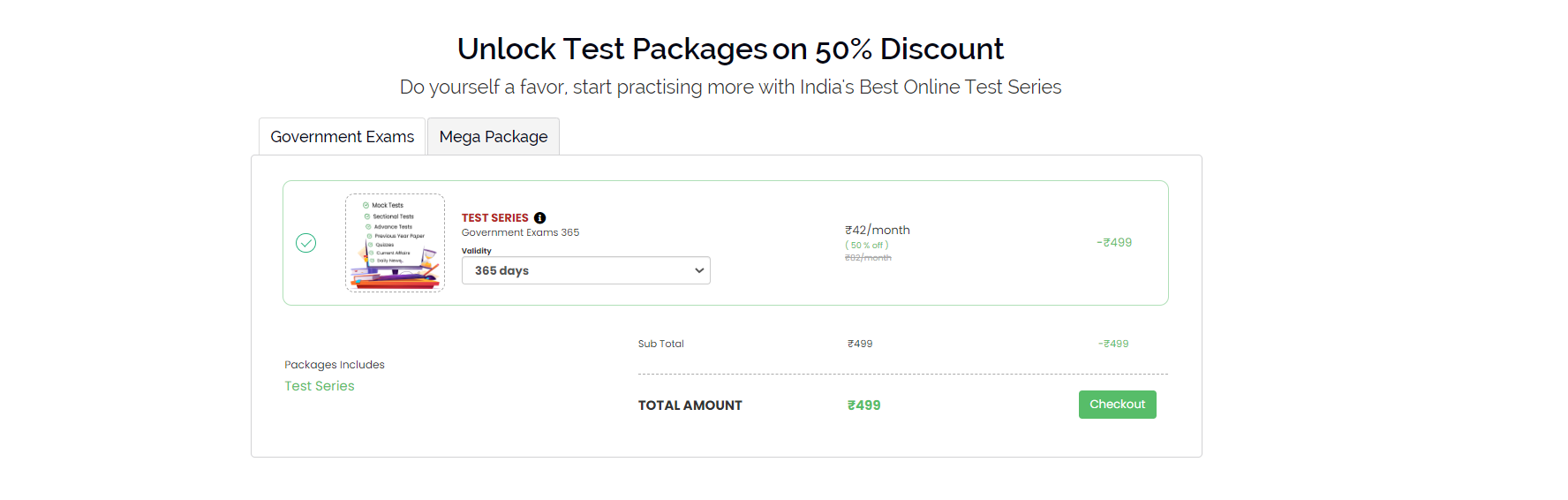Switch to the Government Exams tab
Image resolution: width=1568 pixels, height=500 pixels.
[x=342, y=137]
